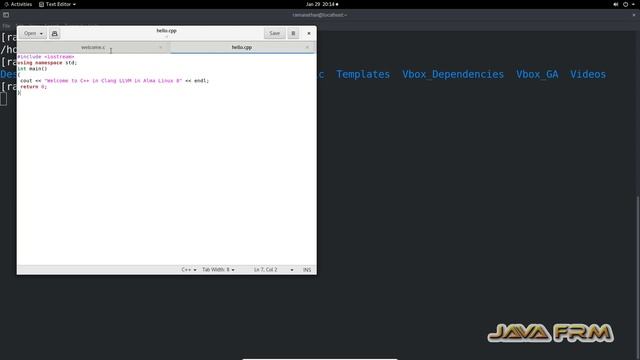Click the 'using namespace std;' line

47,63
